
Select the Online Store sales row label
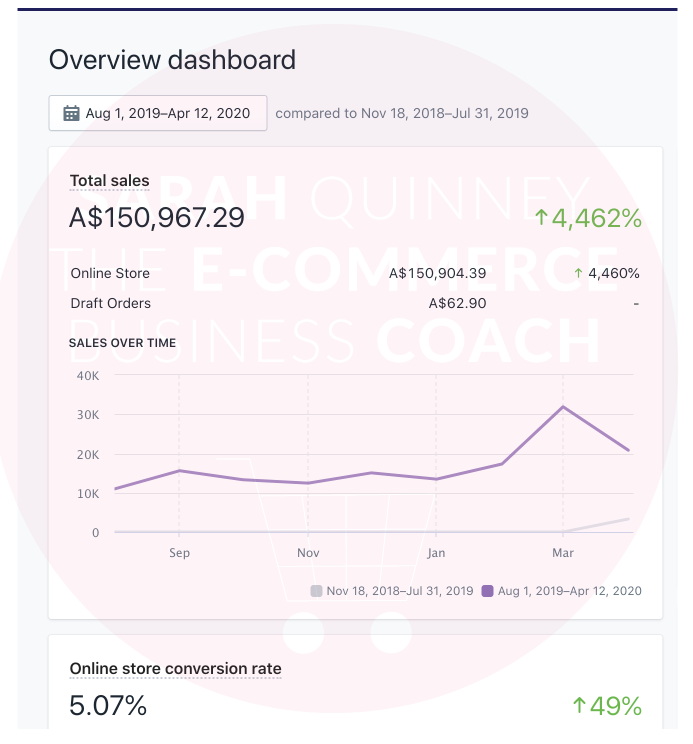(110, 273)
